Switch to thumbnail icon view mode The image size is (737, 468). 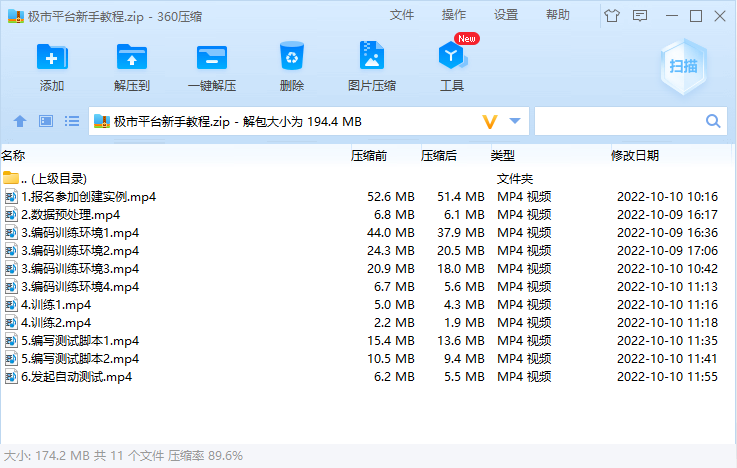[x=45, y=121]
